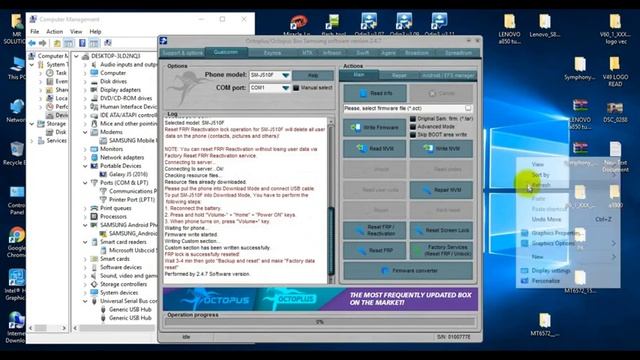Click the blue Help toolbar icon in Computer Management
The height and width of the screenshot is (360, 640).
82,43
